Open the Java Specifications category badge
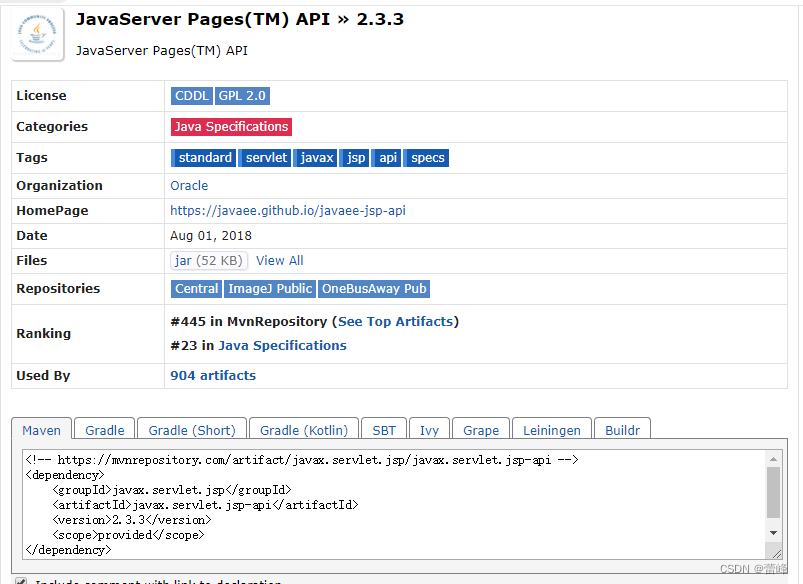 point(231,127)
